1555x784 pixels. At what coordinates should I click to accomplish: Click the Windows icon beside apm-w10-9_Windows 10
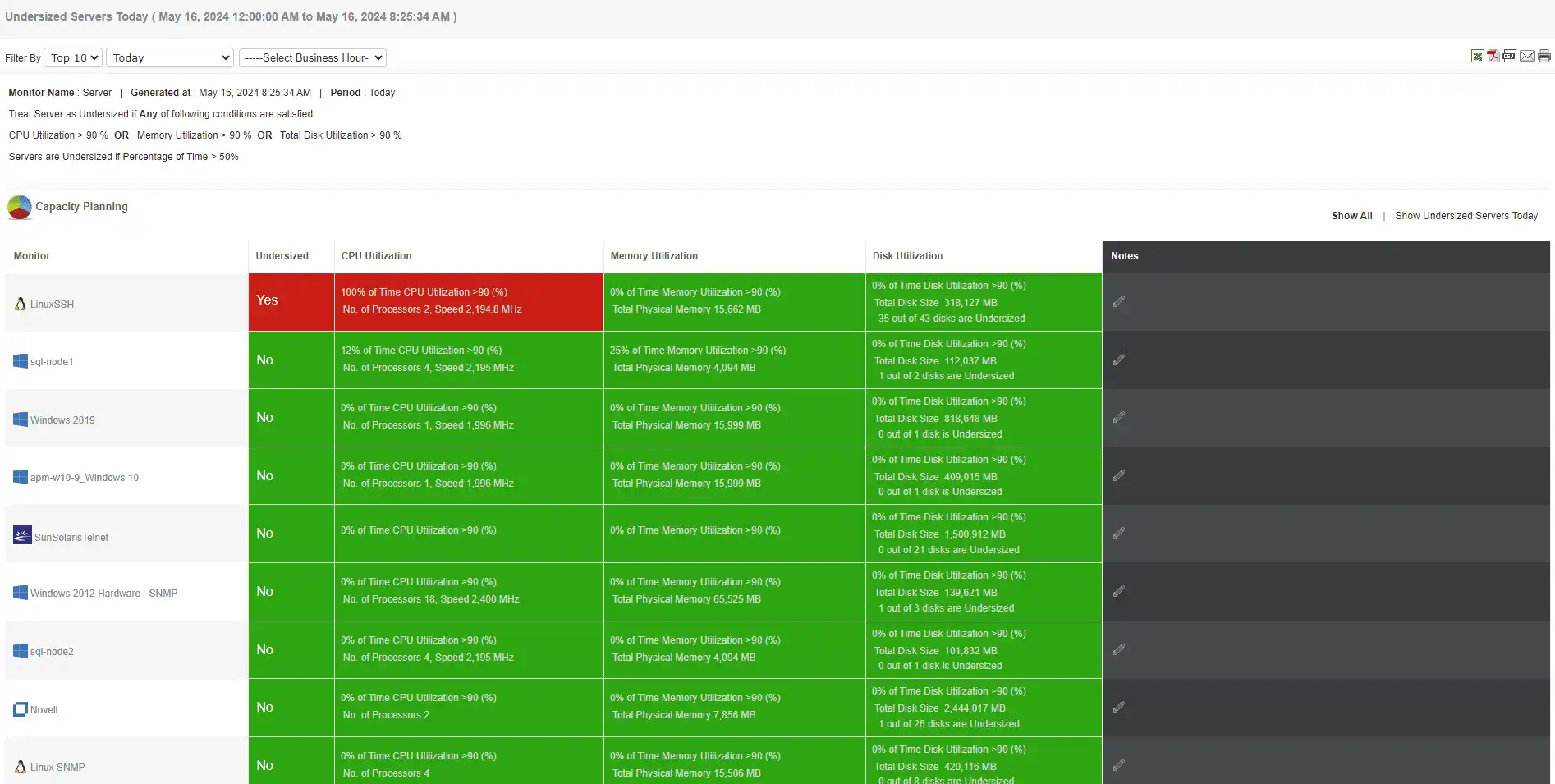pyautogui.click(x=20, y=476)
